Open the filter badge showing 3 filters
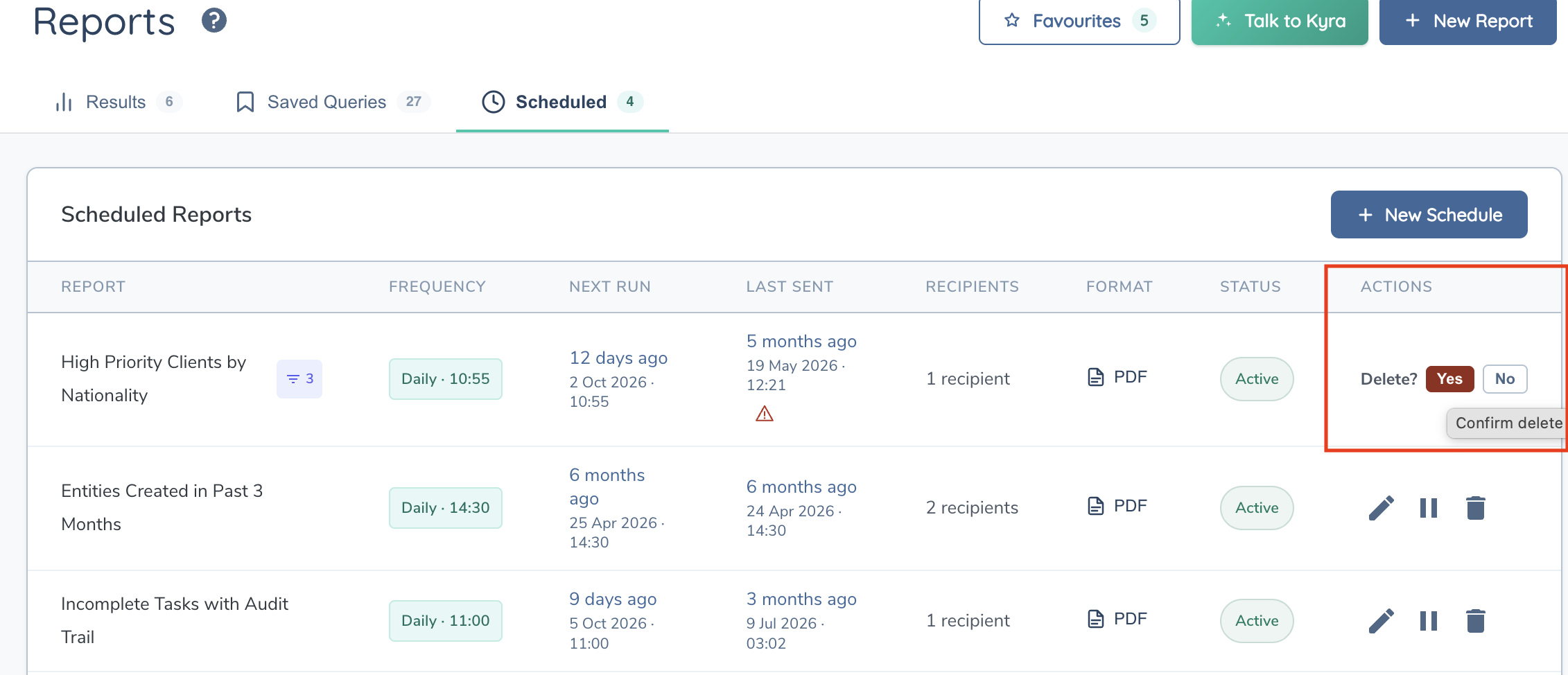Viewport: 1568px width, 675px height. tap(299, 379)
